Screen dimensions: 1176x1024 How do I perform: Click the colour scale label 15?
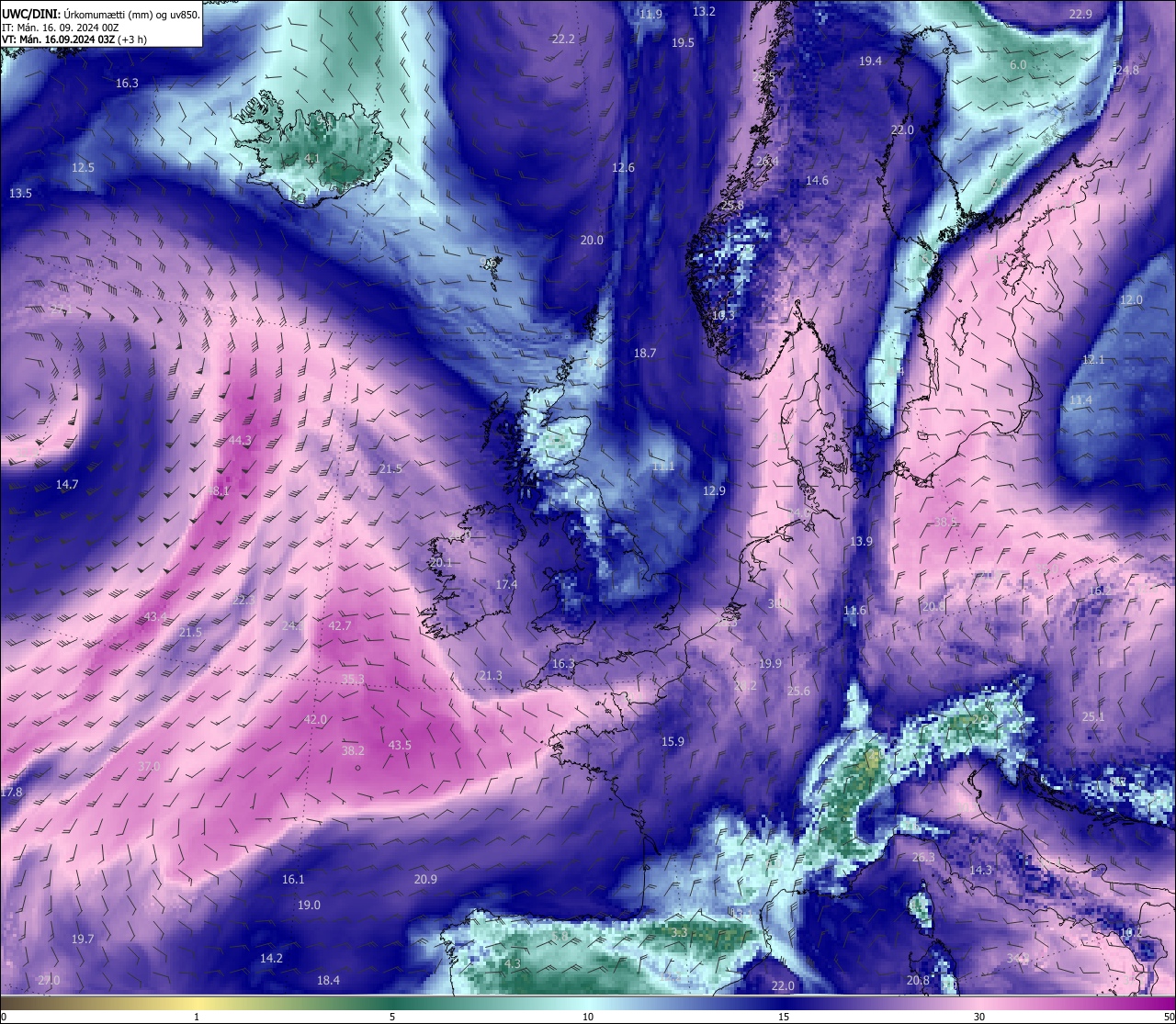click(x=784, y=1017)
